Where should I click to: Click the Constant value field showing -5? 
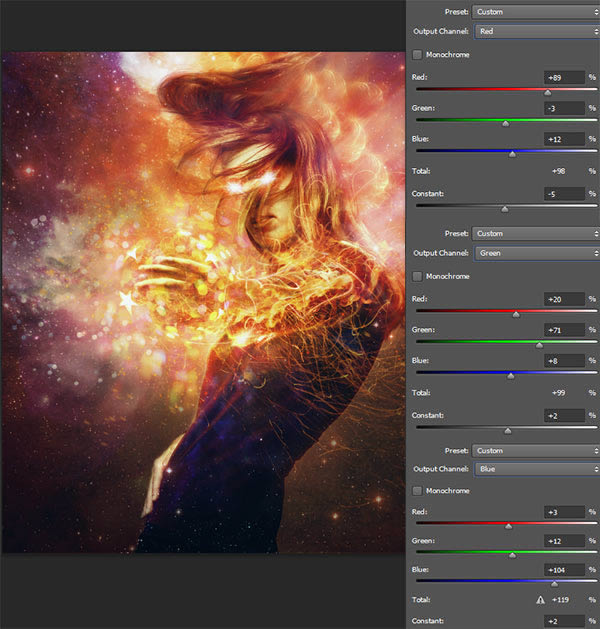564,194
